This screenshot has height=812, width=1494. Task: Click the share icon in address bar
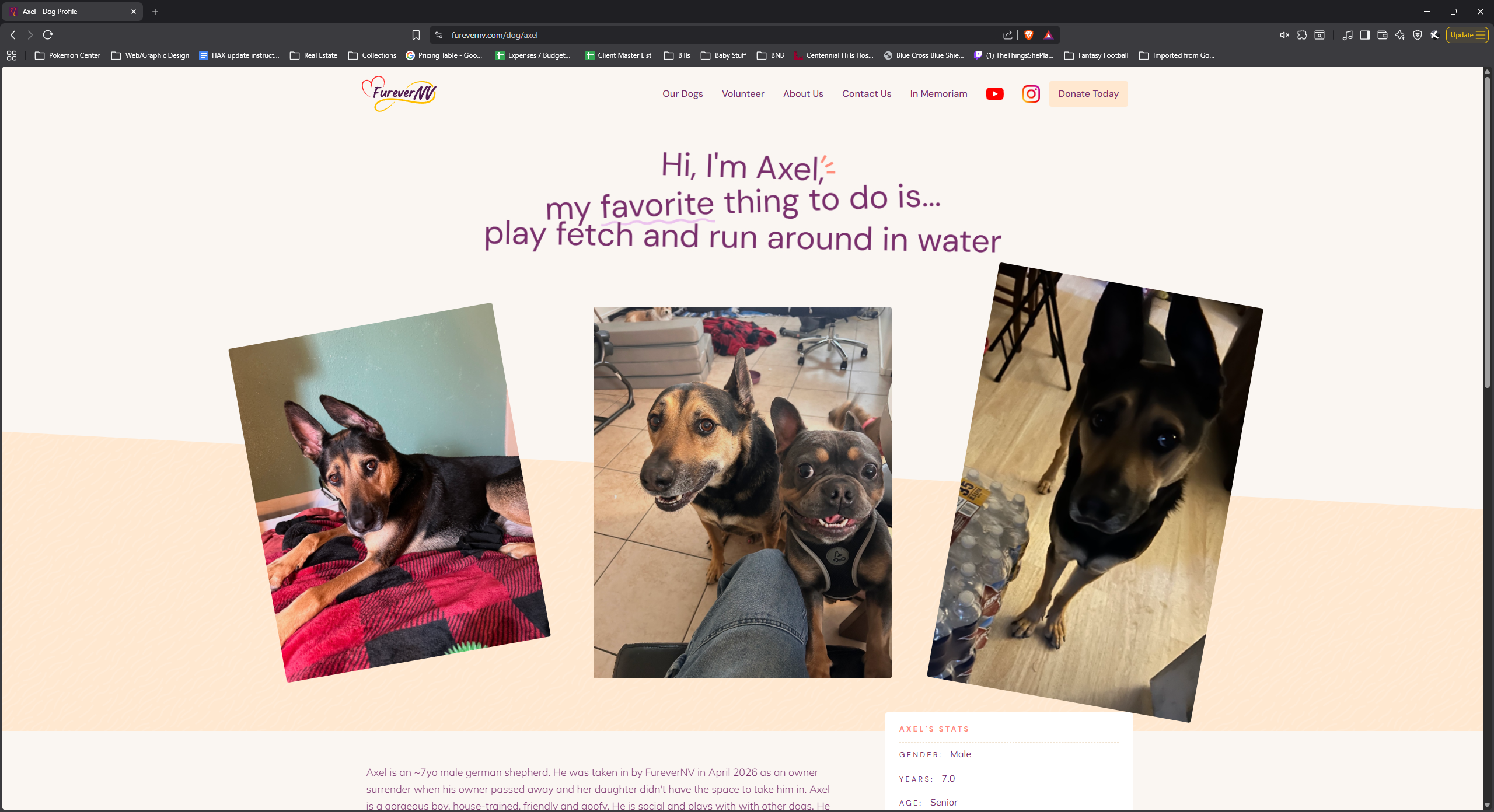[x=1007, y=35]
